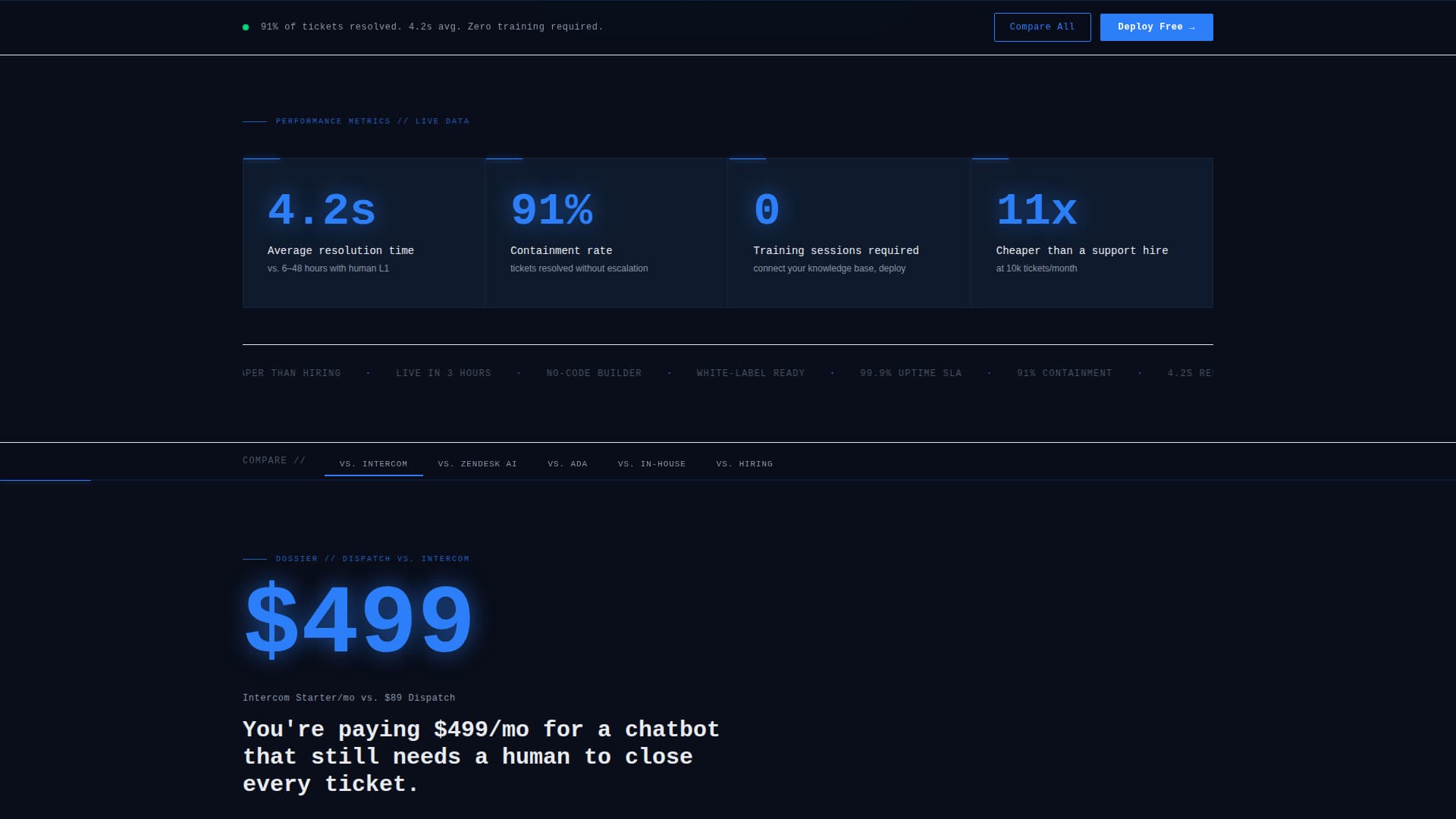Click the 4.2s metric value
The image size is (1456, 819).
[322, 210]
